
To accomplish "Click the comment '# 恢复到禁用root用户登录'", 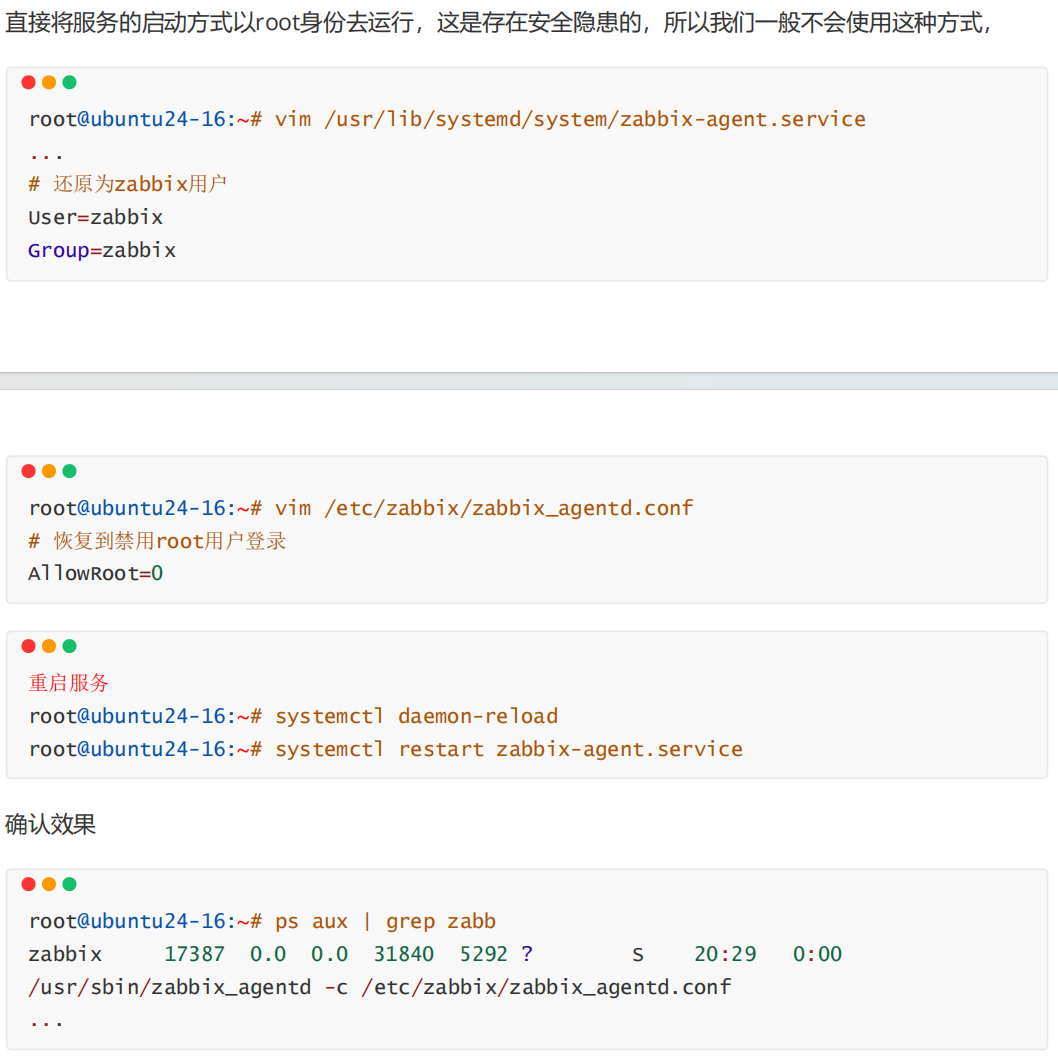I will pos(157,541).
